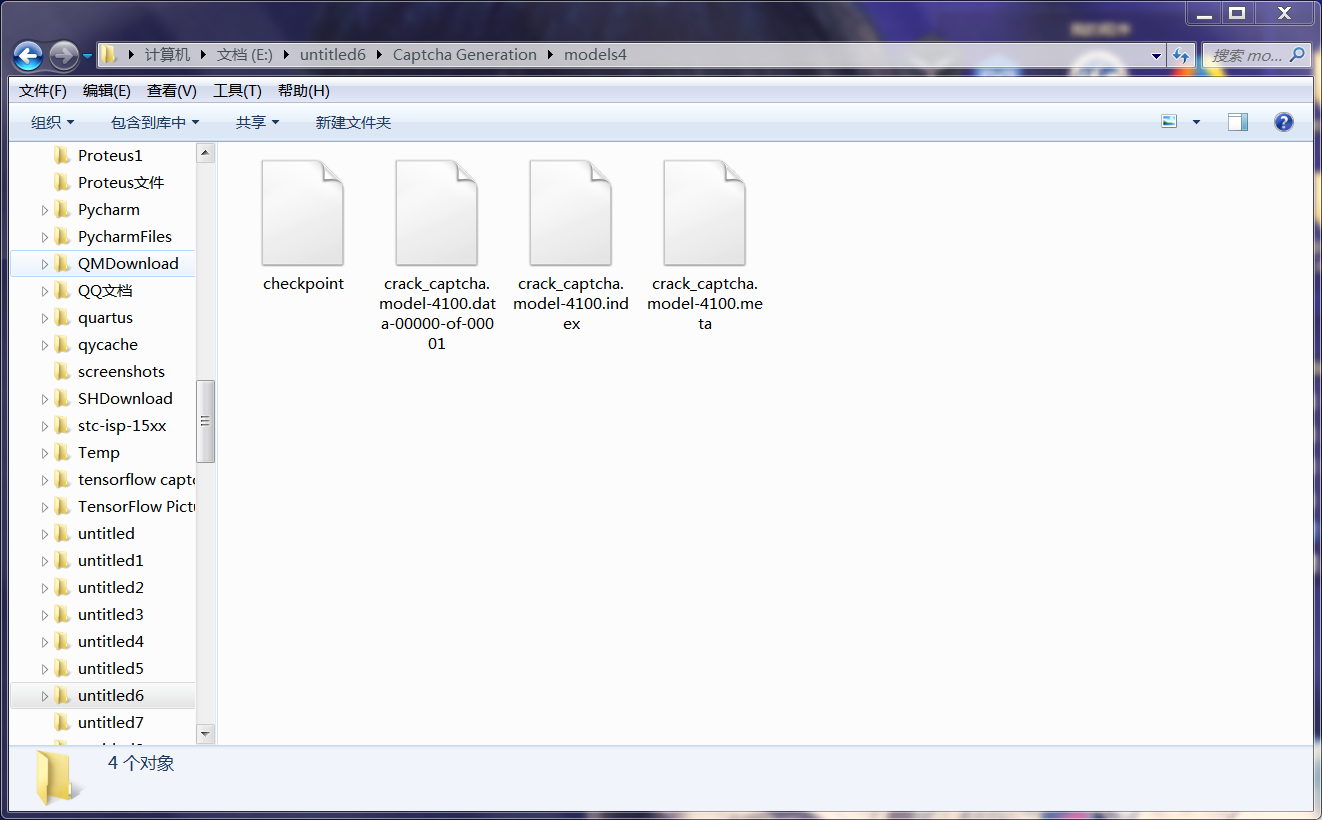This screenshot has height=820, width=1322.
Task: Click the Temp folder icon in tree
Action: 62,453
